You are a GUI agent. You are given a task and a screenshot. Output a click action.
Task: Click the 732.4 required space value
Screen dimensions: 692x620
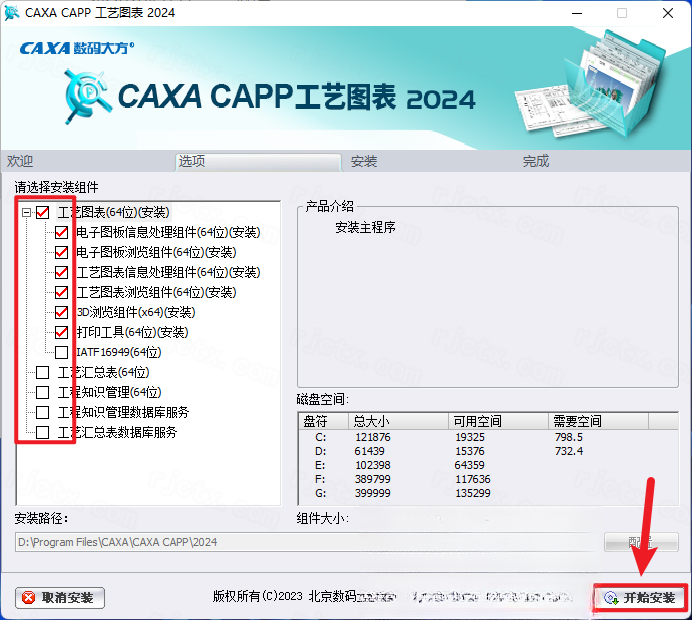[x=568, y=451]
